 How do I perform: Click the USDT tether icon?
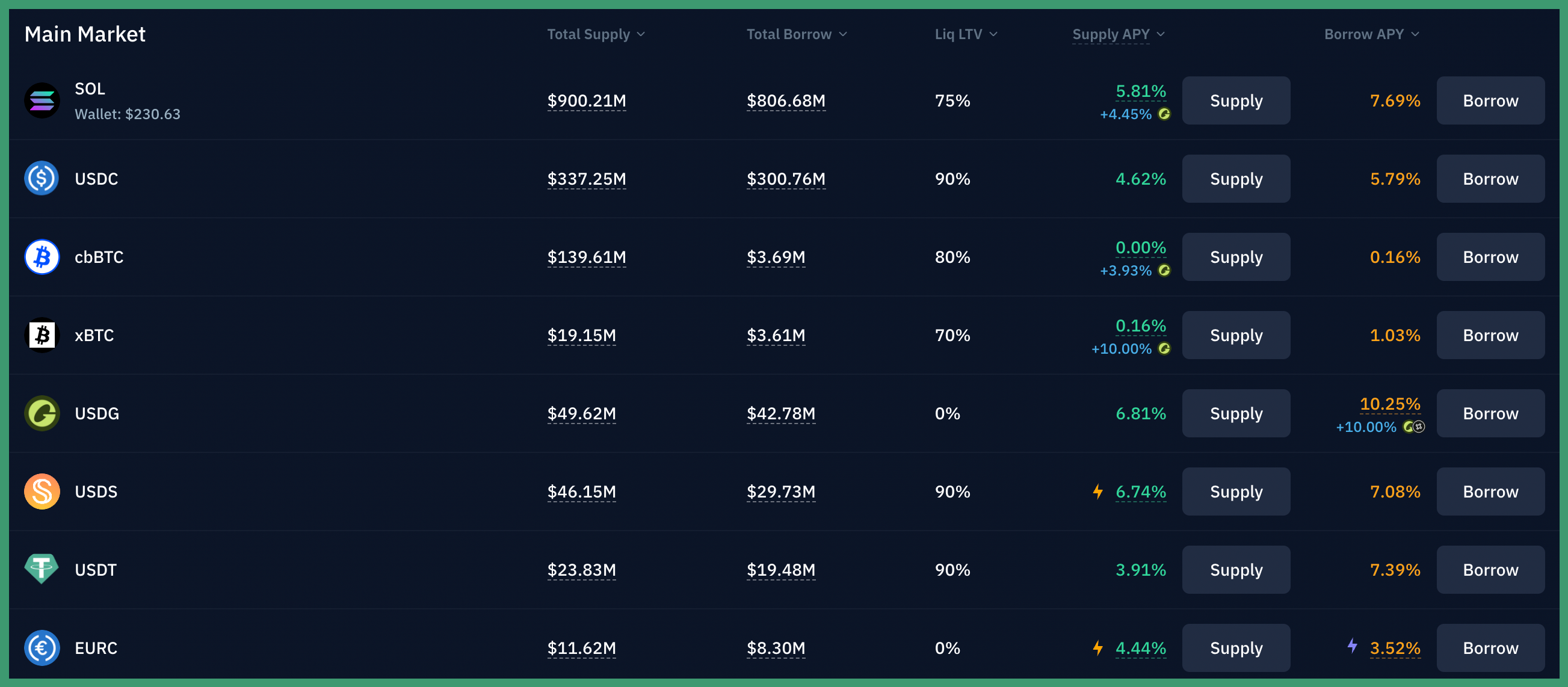(42, 569)
